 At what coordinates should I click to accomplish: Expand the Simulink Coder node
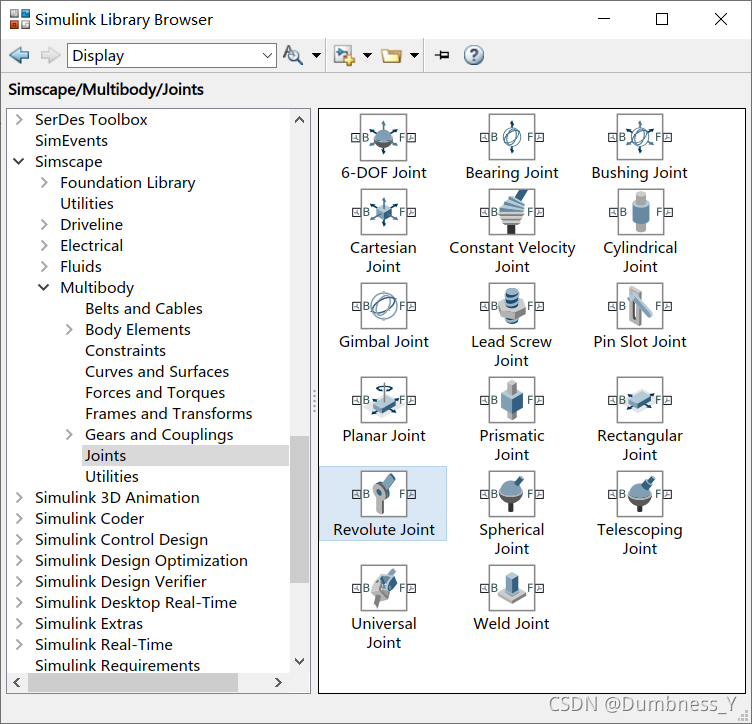click(19, 519)
